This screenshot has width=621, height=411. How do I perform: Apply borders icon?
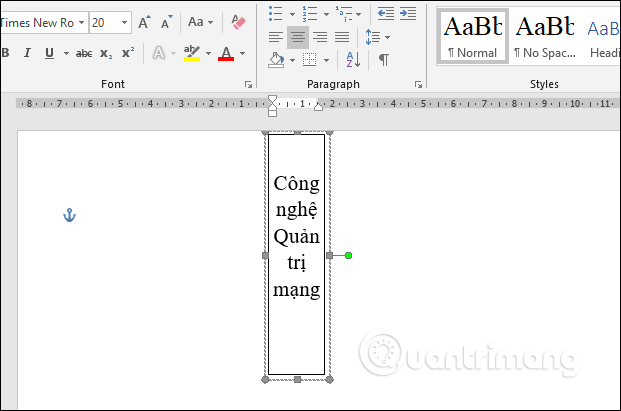click(309, 60)
